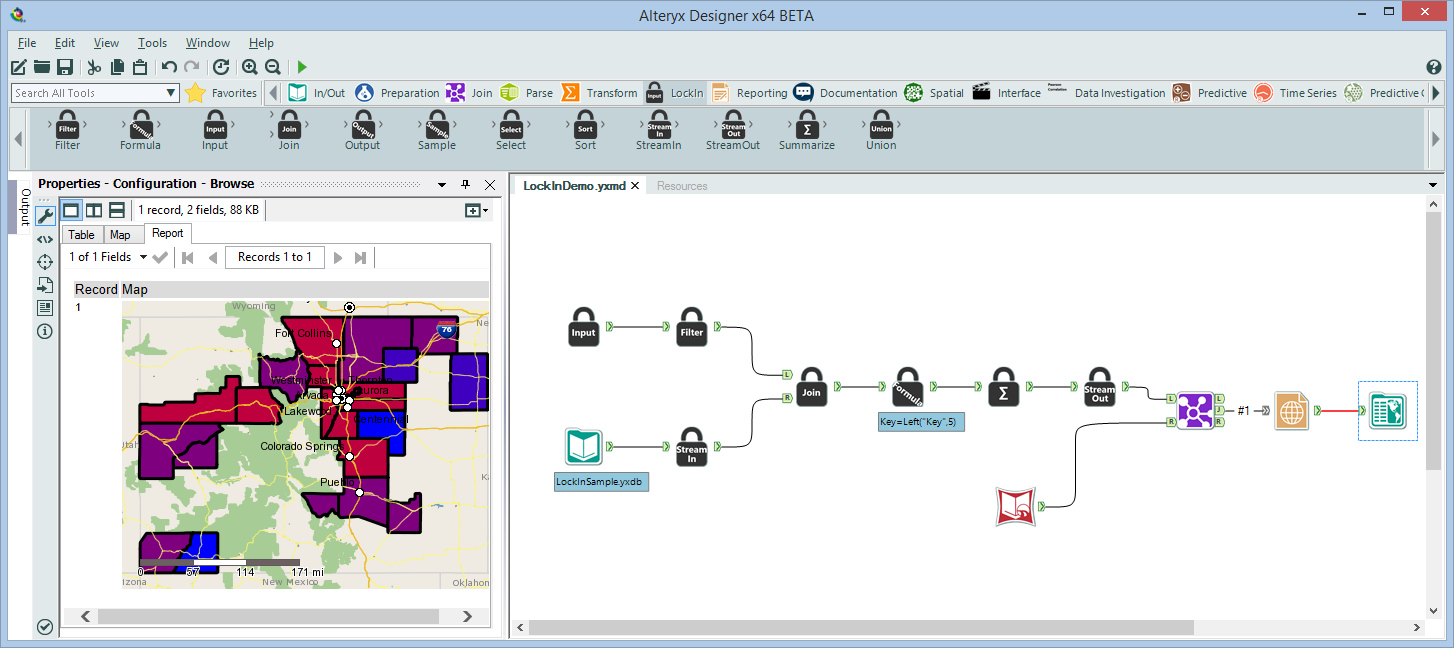The image size is (1454, 648).
Task: Select the Summarize lock tool in the palette
Action: coord(806,128)
